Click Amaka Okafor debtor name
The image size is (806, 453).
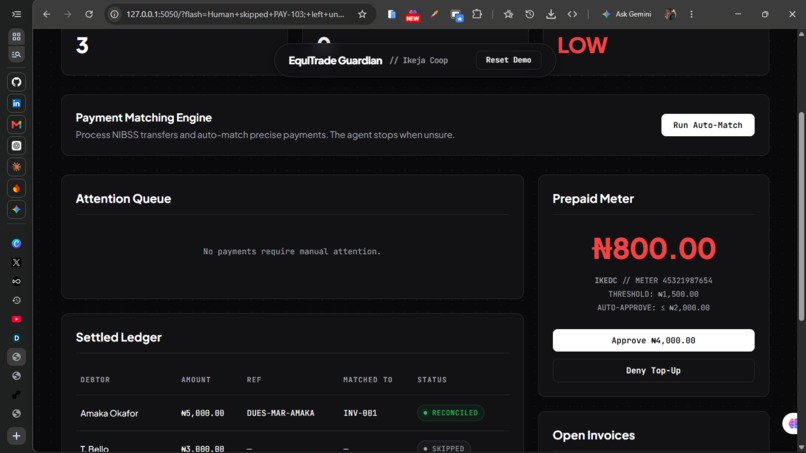click(x=109, y=413)
